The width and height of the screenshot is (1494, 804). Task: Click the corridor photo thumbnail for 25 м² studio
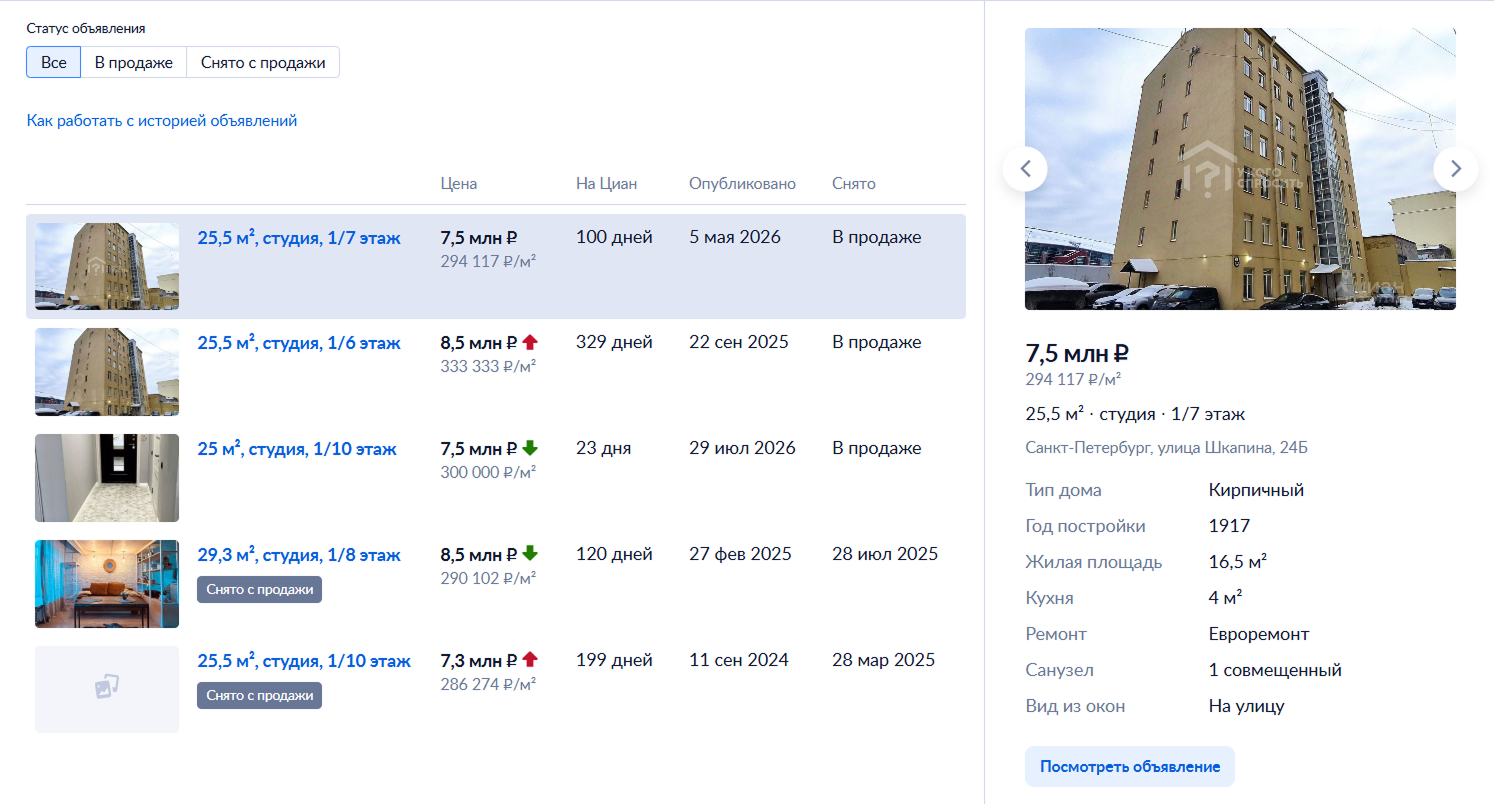click(x=107, y=478)
